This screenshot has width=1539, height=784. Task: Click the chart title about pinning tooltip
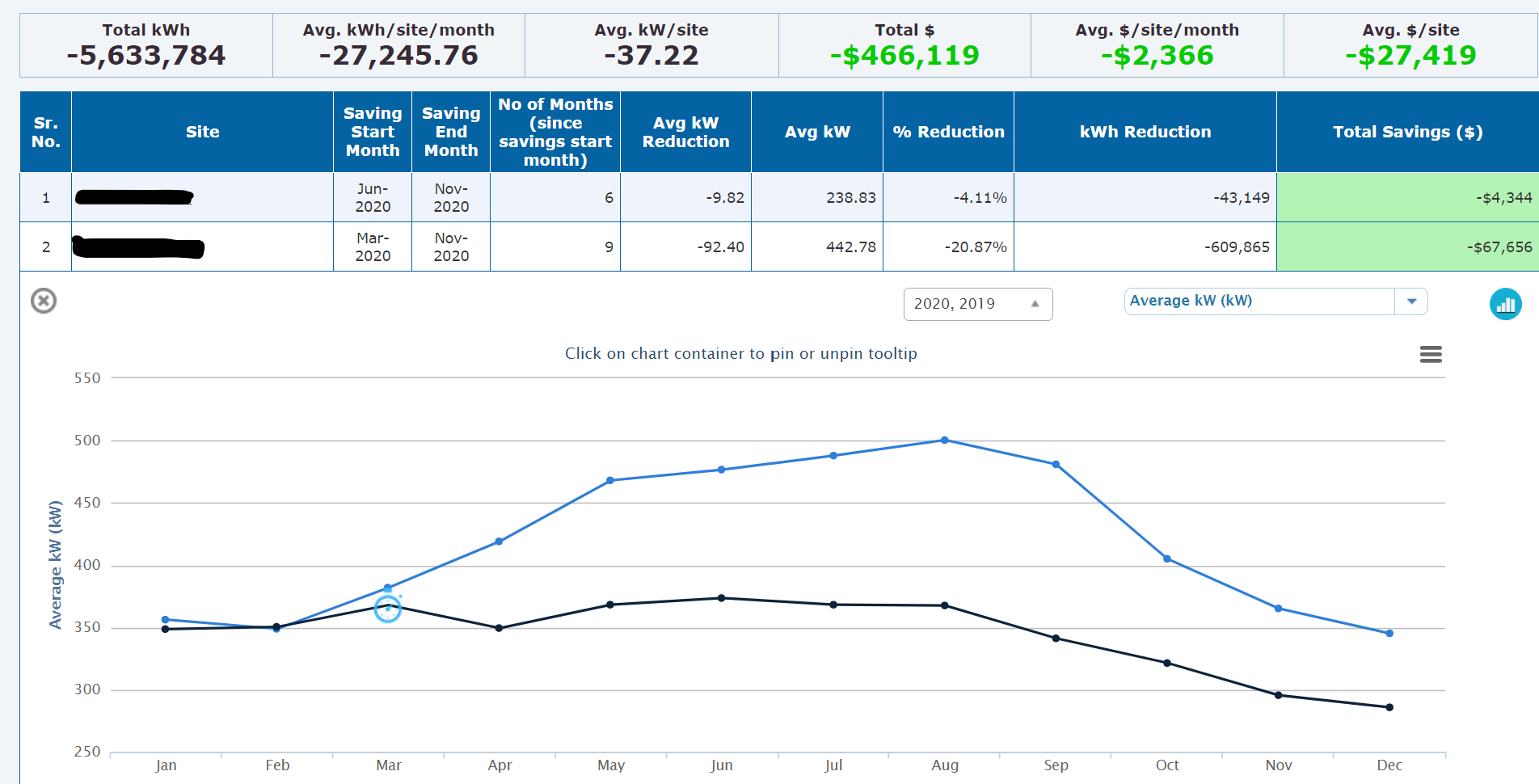click(x=740, y=353)
